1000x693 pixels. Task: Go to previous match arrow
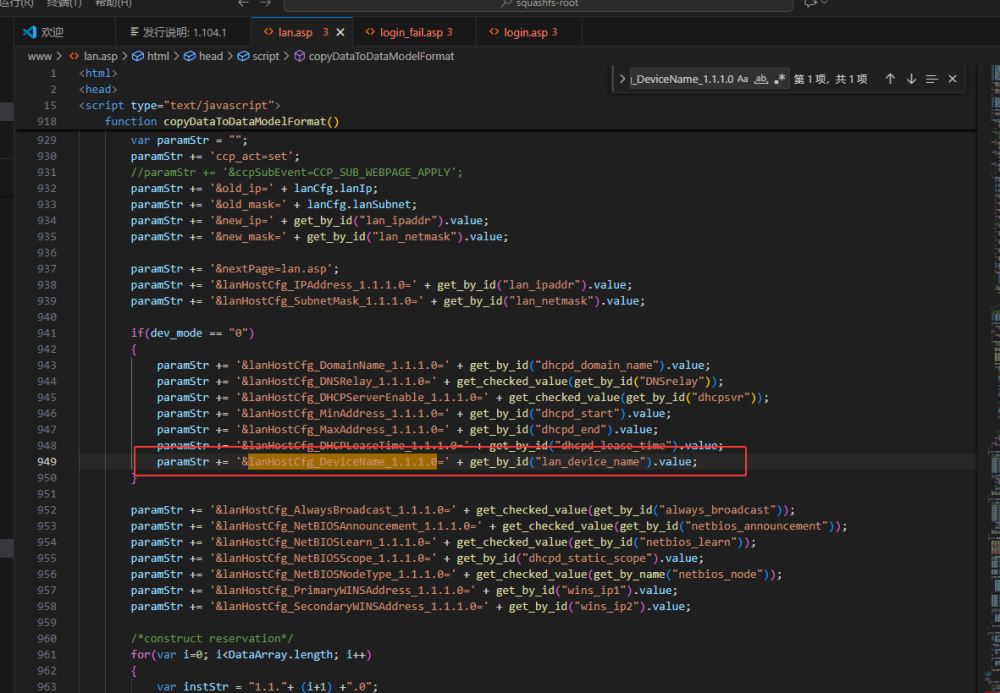[x=889, y=79]
